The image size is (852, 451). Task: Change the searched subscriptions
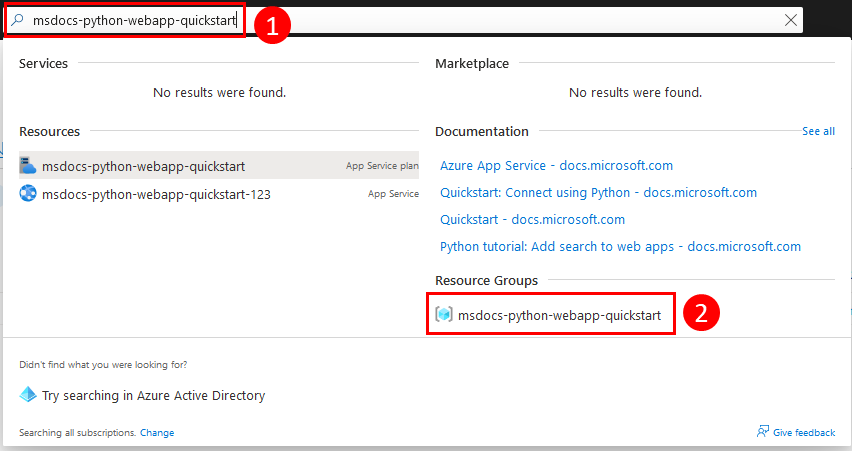(157, 433)
